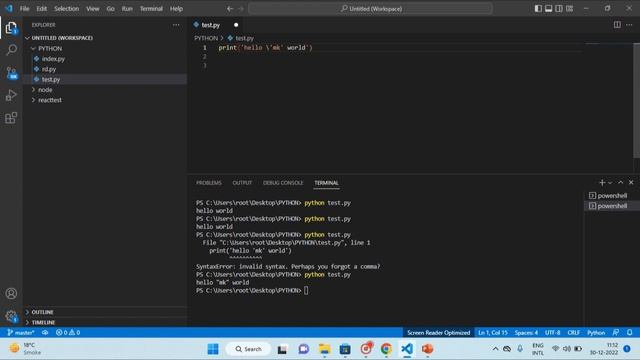Switch to the PROBLEMS tab
Image resolution: width=640 pixels, height=360 pixels.
coord(209,183)
